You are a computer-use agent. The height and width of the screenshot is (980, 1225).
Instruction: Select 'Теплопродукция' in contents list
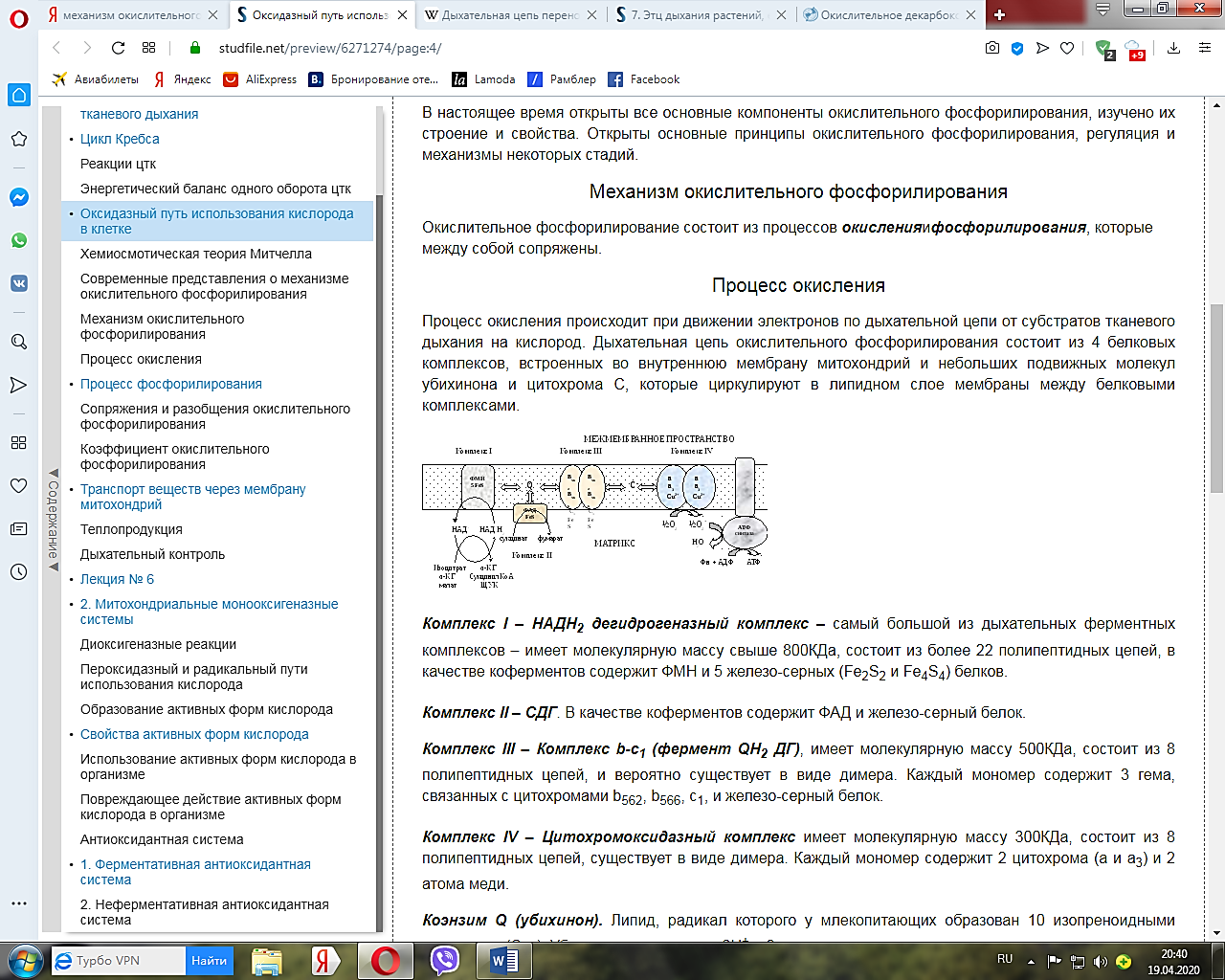coord(131,529)
